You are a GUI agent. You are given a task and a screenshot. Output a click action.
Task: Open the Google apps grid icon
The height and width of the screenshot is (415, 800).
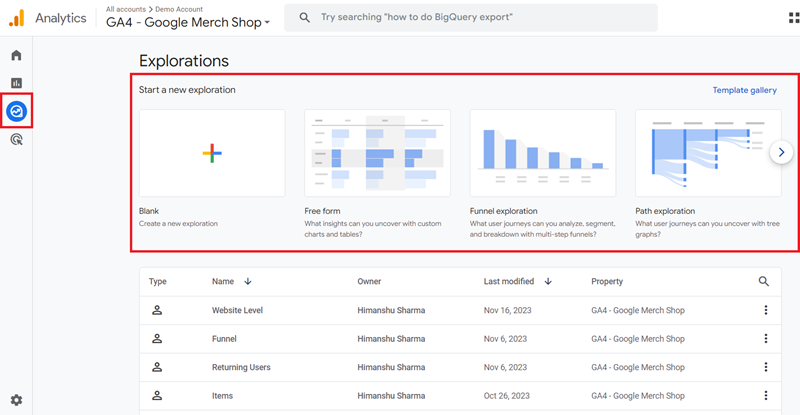pos(794,18)
